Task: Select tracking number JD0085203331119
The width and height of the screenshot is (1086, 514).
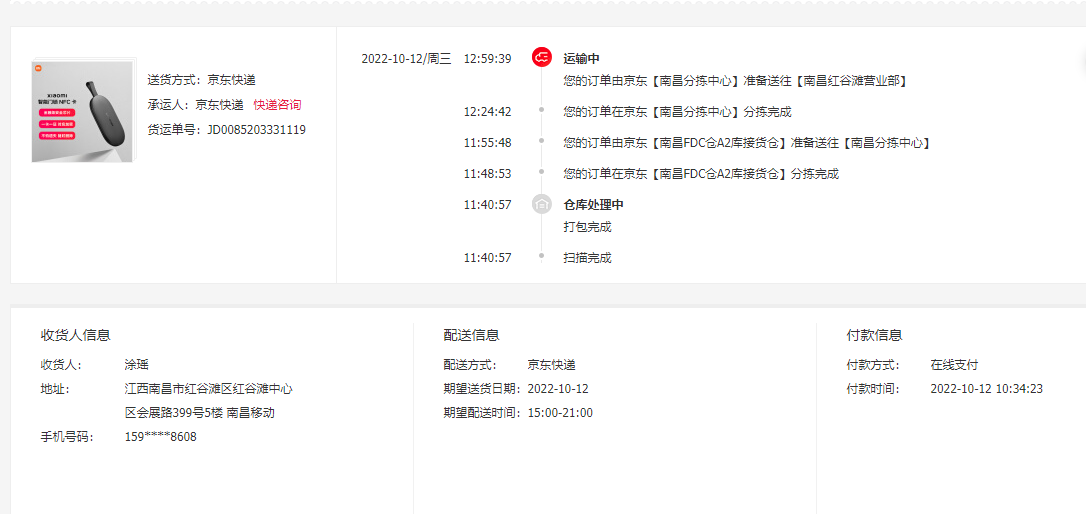Action: pyautogui.click(x=256, y=130)
